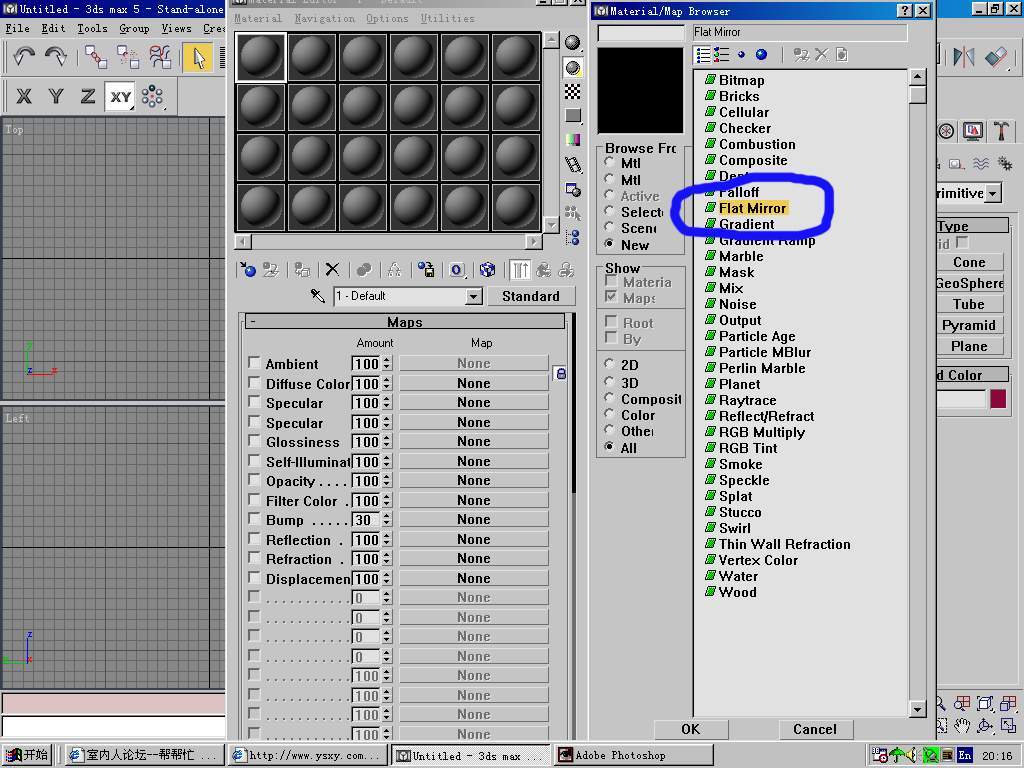Click the Undo arrow in main toolbar
The image size is (1024, 768).
pyautogui.click(x=24, y=57)
